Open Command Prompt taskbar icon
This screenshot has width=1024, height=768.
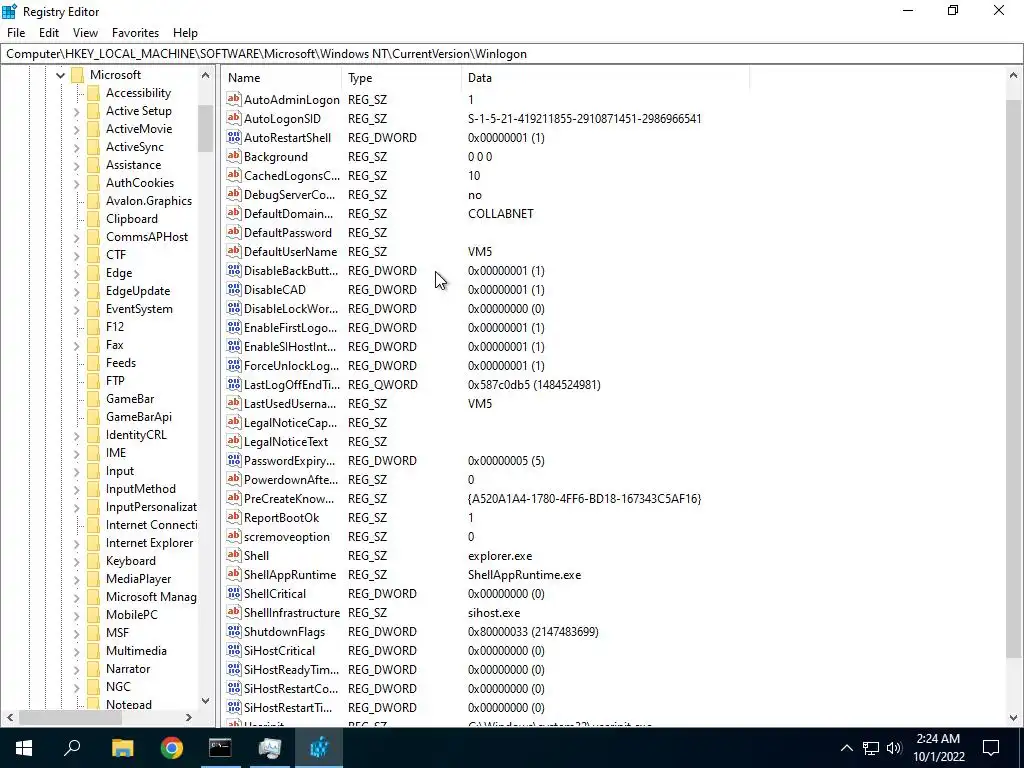click(x=220, y=748)
